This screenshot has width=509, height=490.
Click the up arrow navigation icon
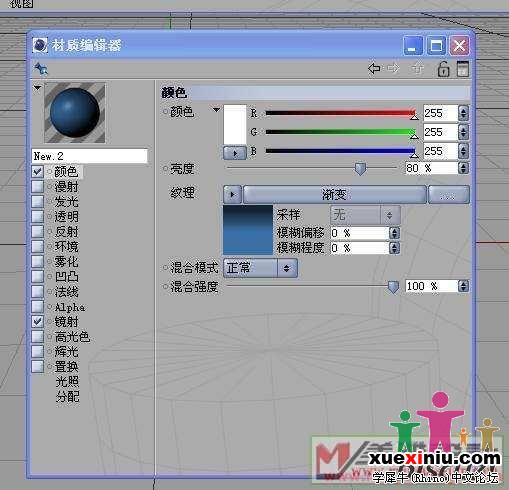[x=417, y=69]
